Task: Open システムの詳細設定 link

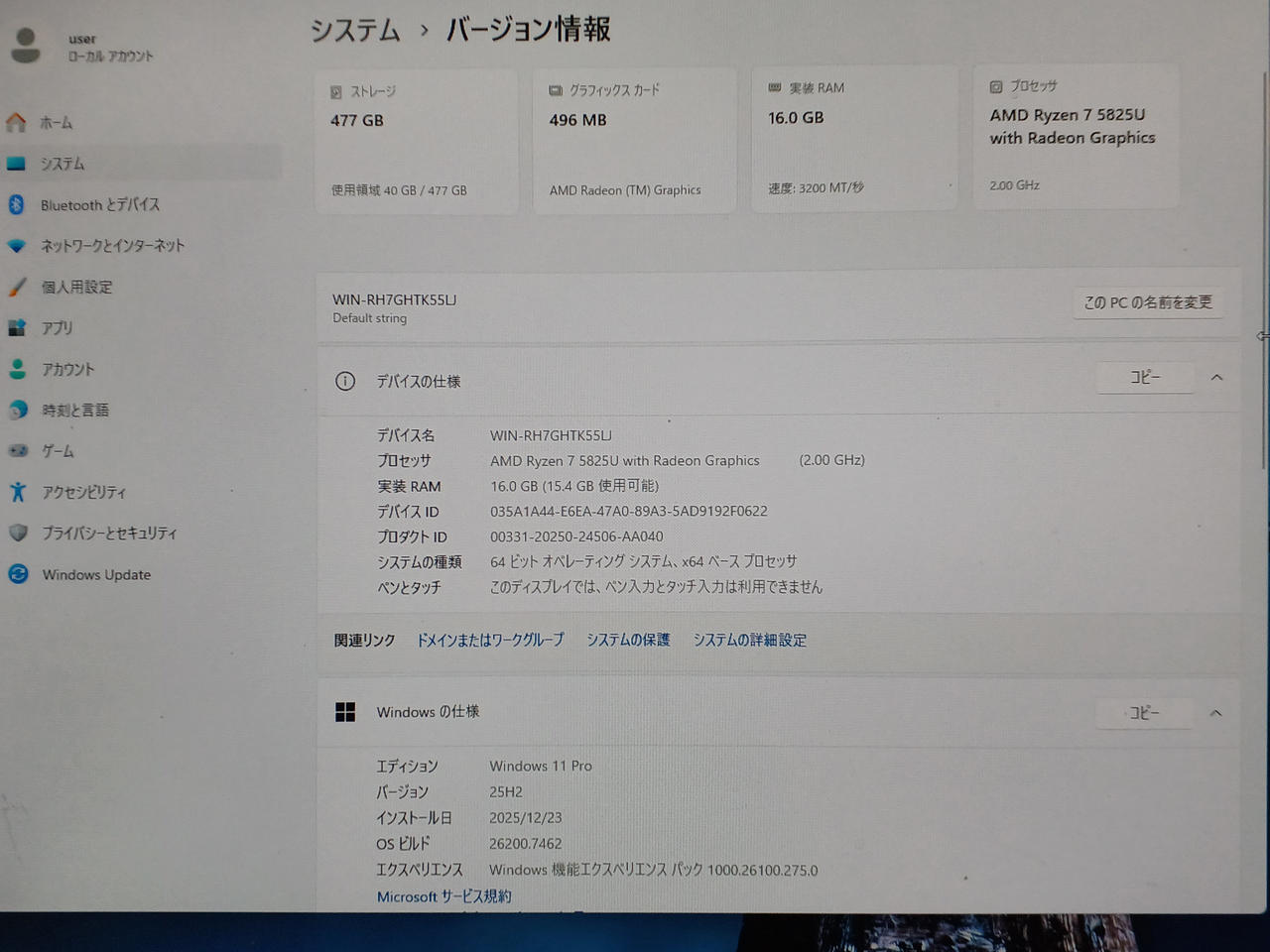Action: click(x=749, y=641)
